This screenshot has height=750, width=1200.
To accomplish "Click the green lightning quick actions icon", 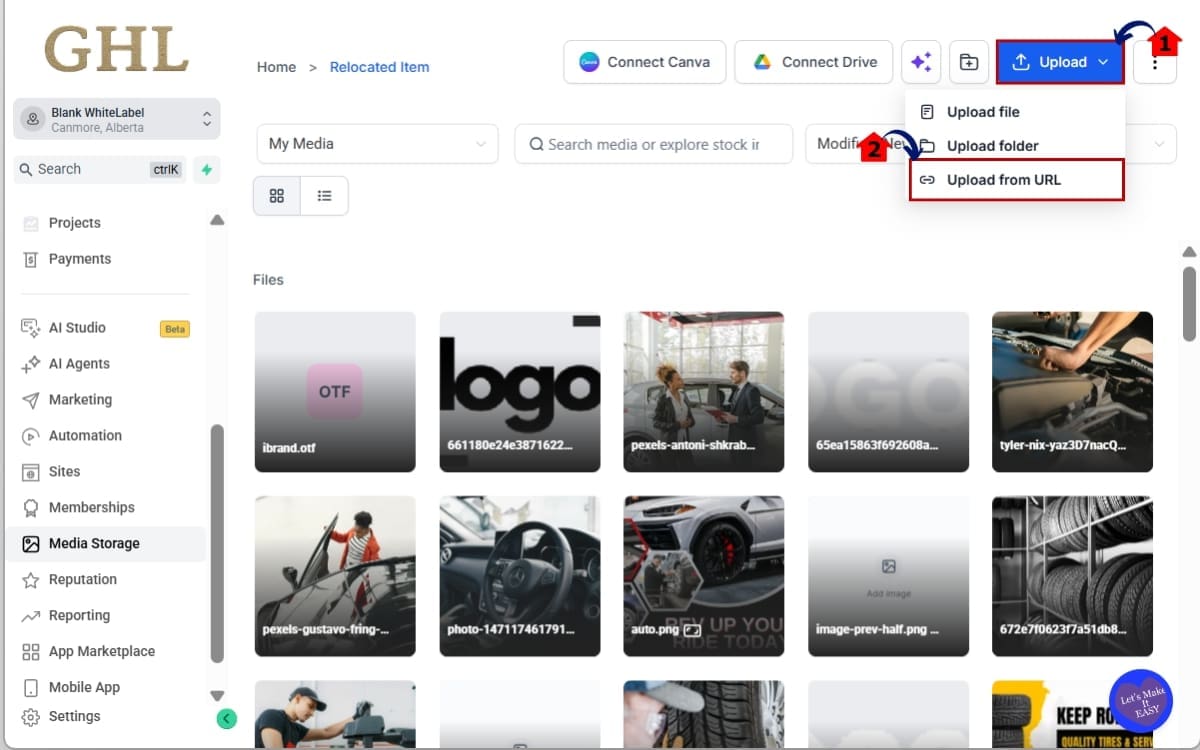I will (x=207, y=169).
